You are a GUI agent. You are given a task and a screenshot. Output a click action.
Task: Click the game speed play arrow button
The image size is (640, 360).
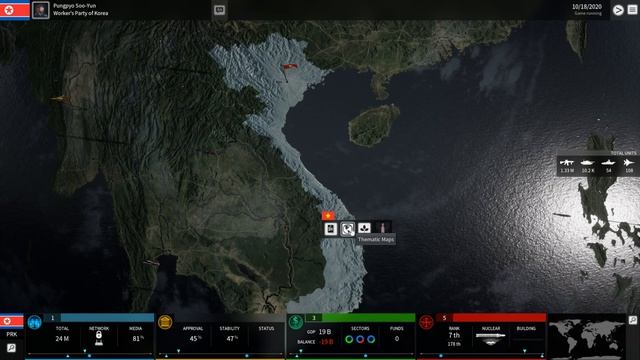pyautogui.click(x=618, y=10)
